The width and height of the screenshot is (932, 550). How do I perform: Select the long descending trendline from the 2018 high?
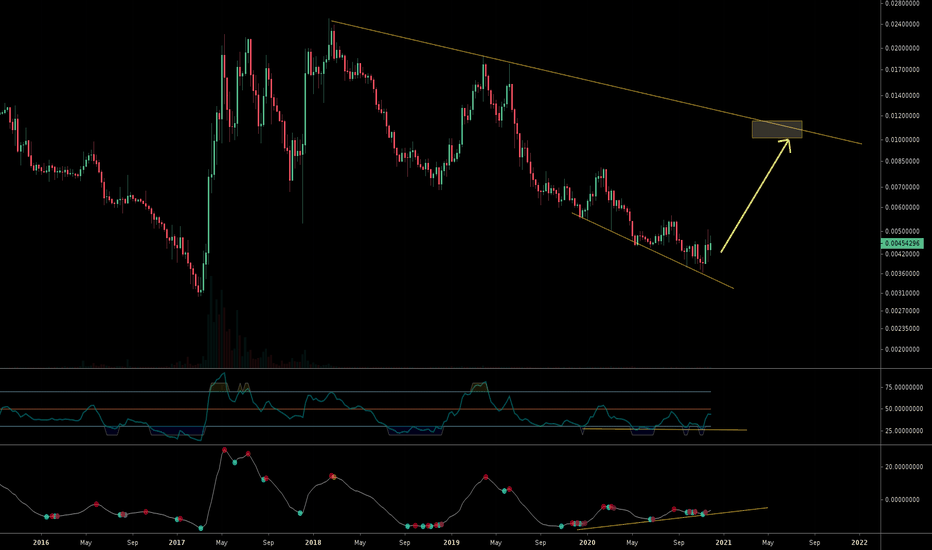[x=596, y=82]
